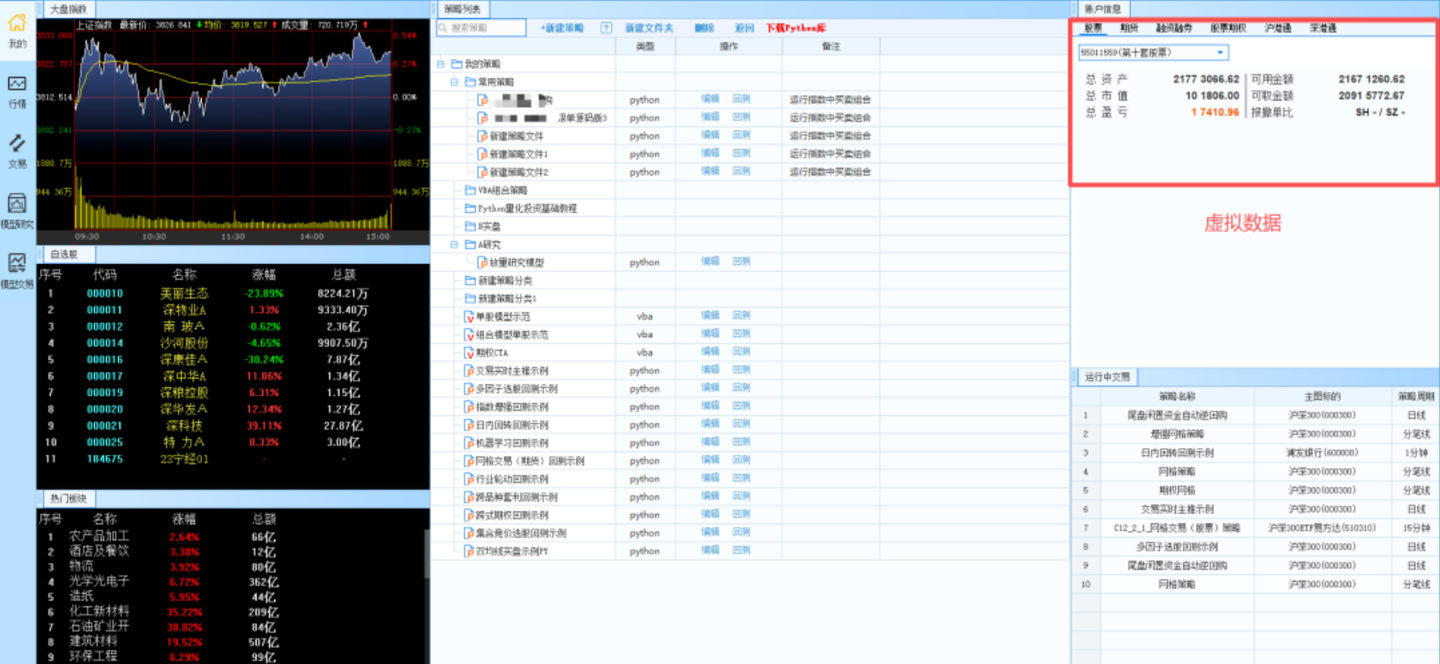Viewport: 1440px width, 664px height.
Task: Open the stock account selection dropdown
Action: pyautogui.click(x=1220, y=52)
